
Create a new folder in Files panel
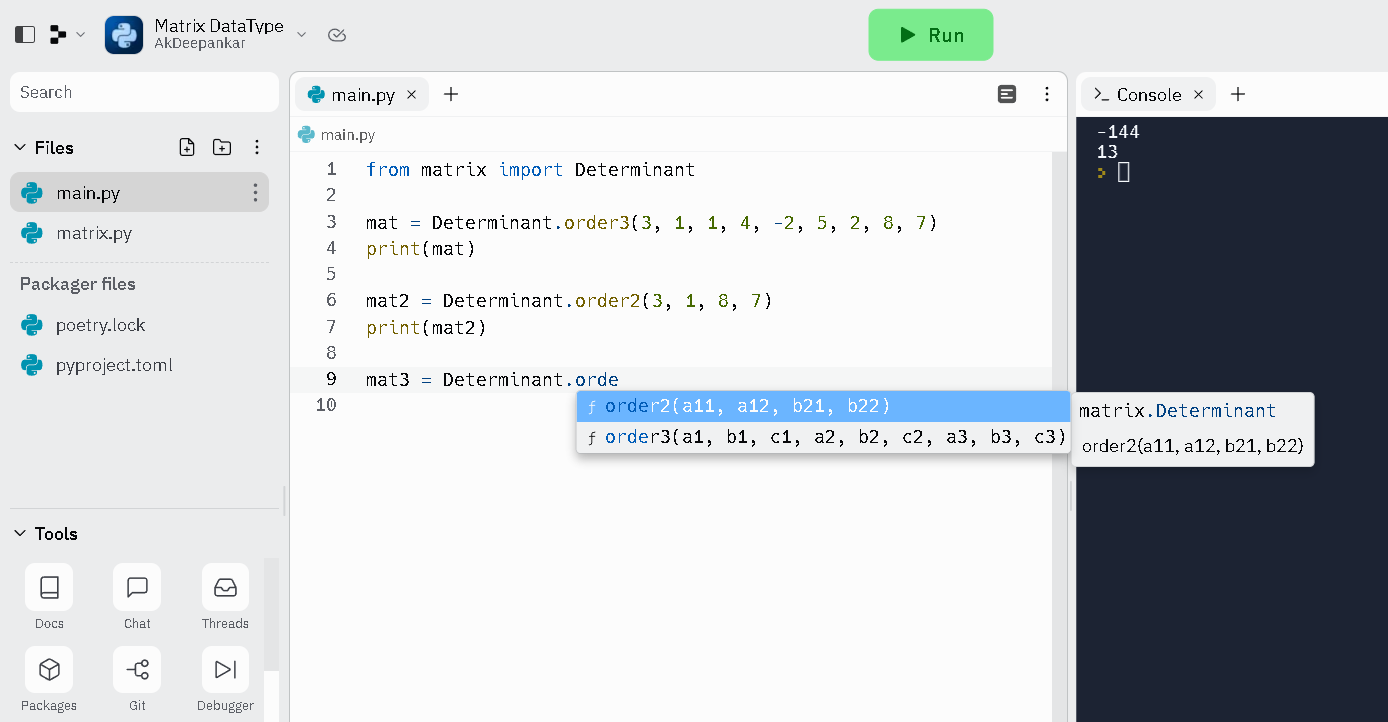tap(222, 146)
